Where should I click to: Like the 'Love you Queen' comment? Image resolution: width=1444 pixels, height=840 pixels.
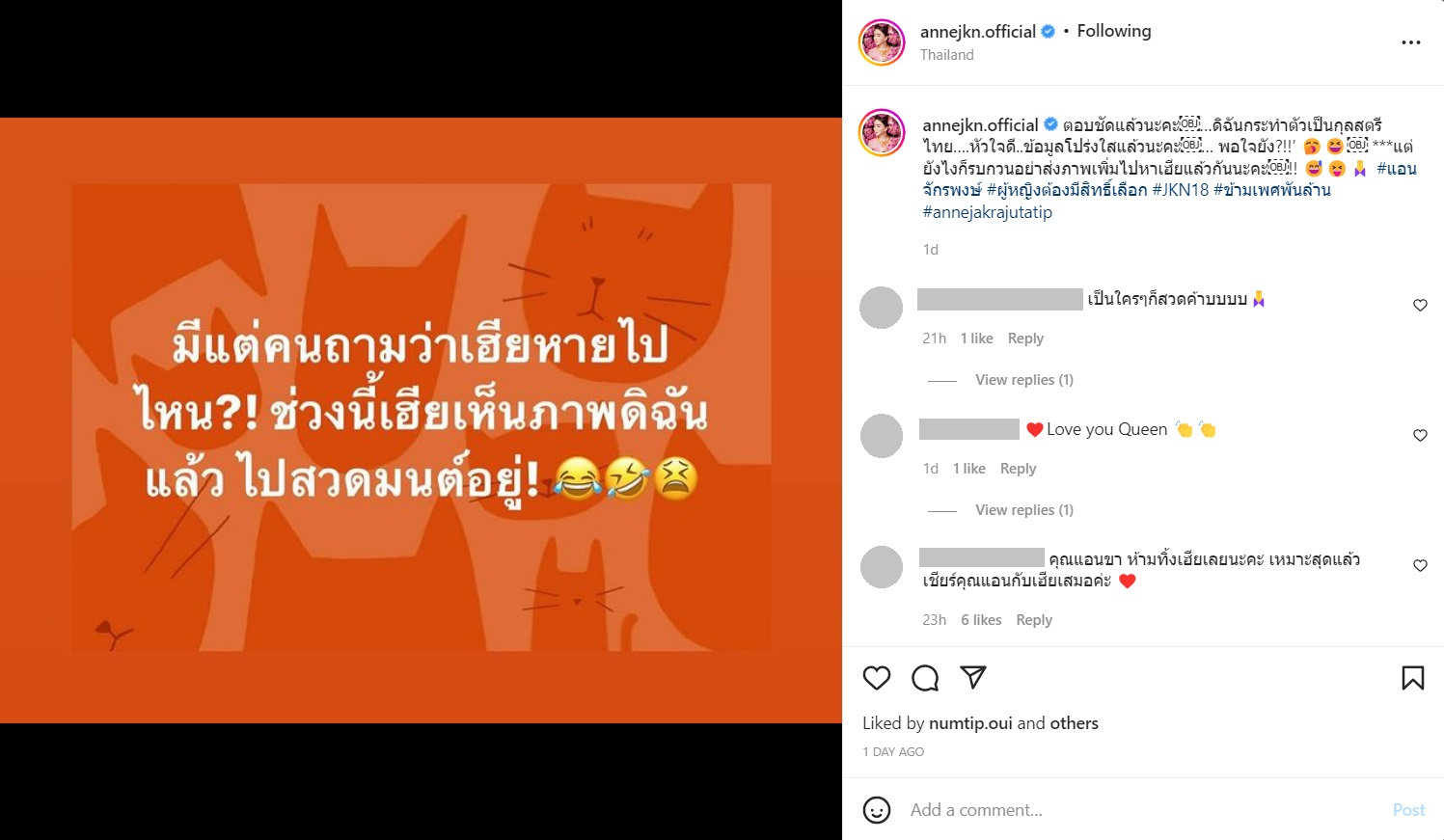pyautogui.click(x=1420, y=436)
